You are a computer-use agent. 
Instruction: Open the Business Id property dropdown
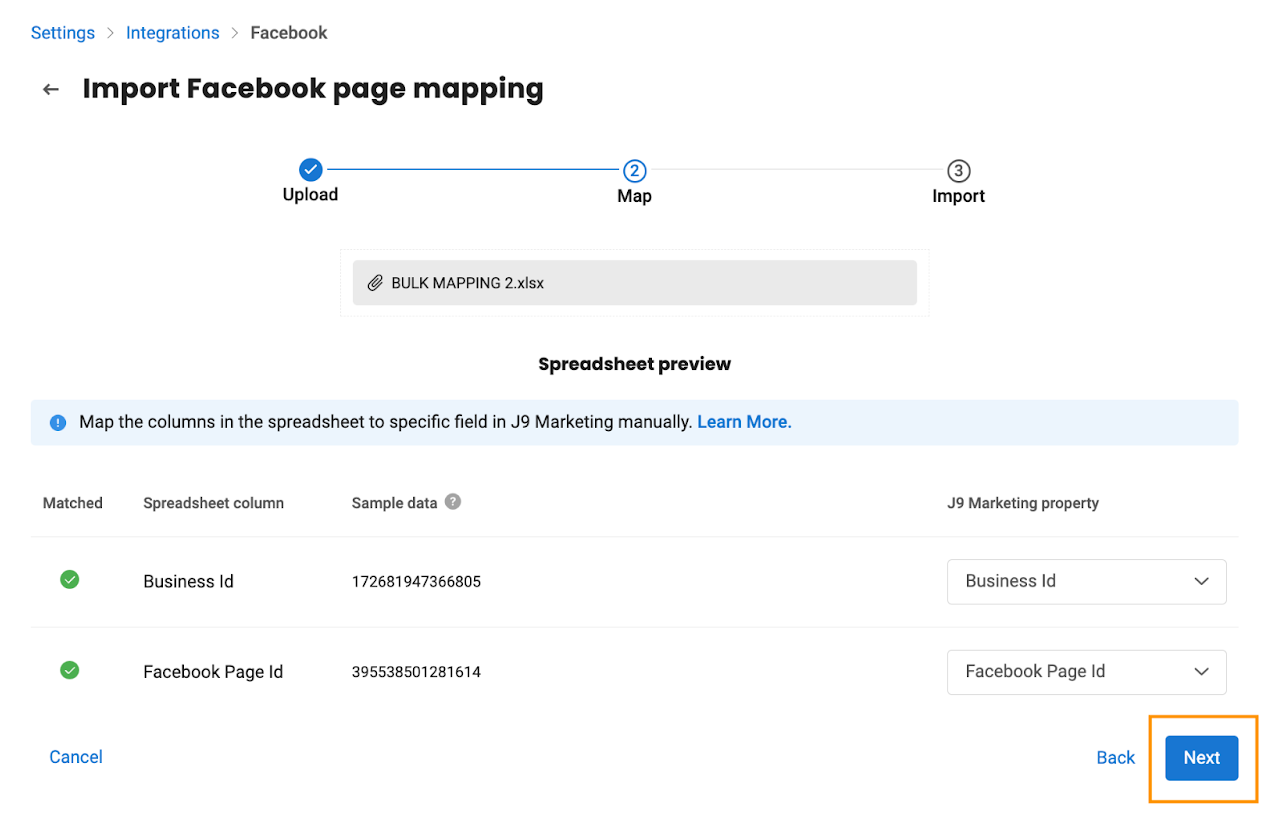click(x=1087, y=581)
